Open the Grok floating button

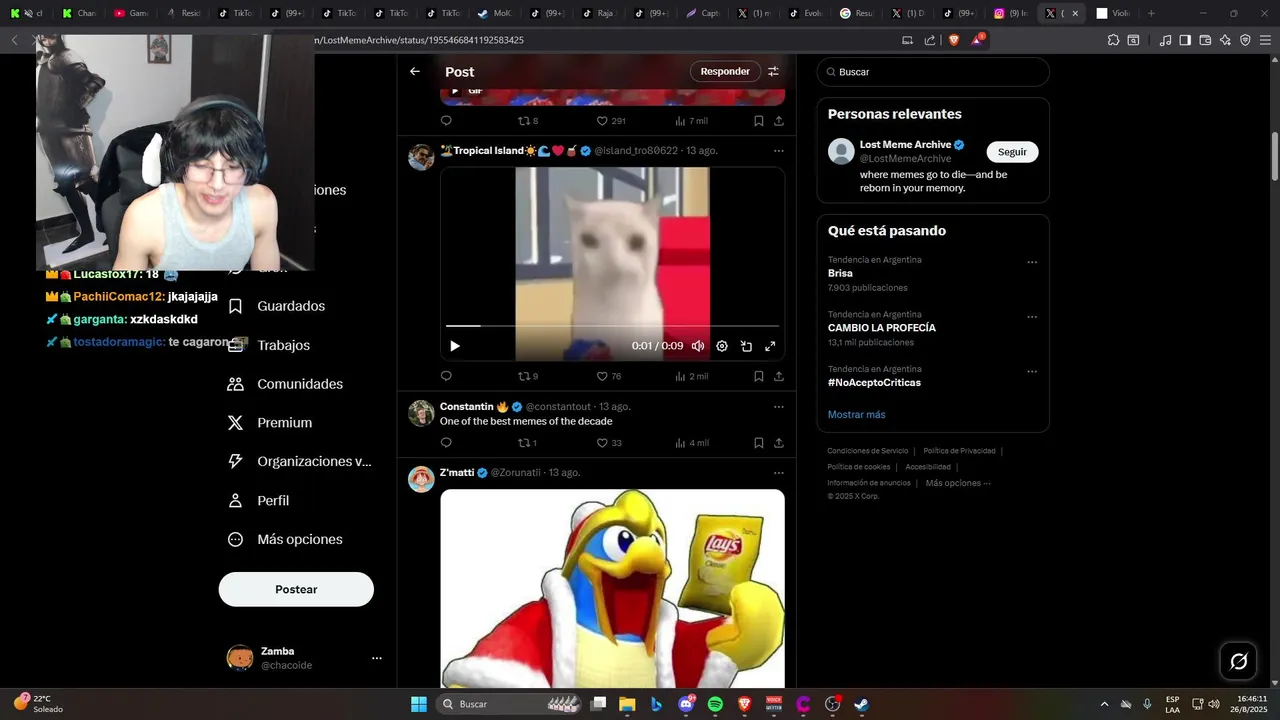coord(1238,661)
